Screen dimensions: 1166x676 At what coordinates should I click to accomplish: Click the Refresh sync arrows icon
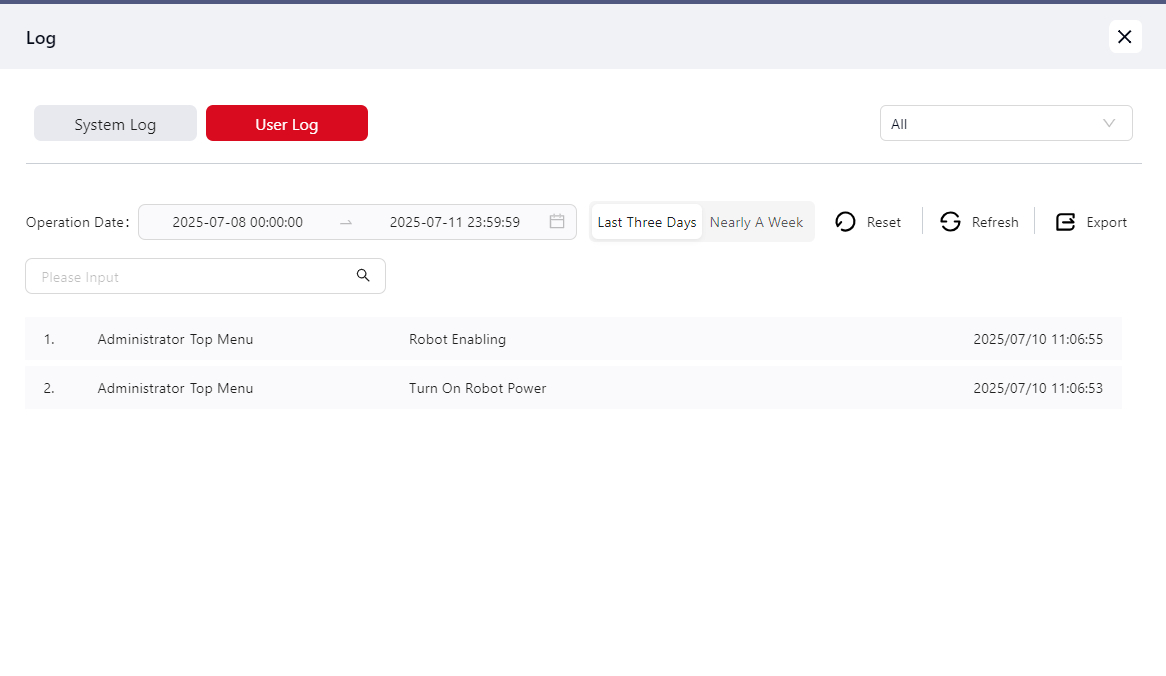950,222
